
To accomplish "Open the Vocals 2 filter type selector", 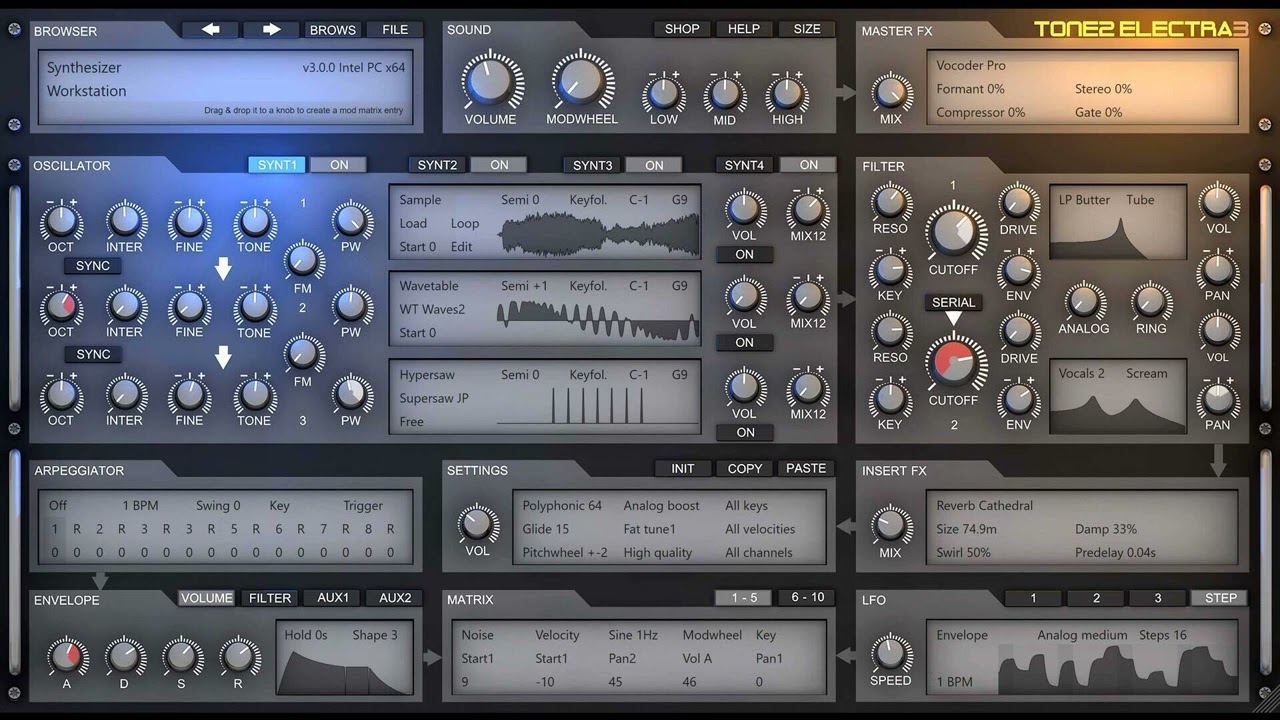I will [x=1081, y=374].
